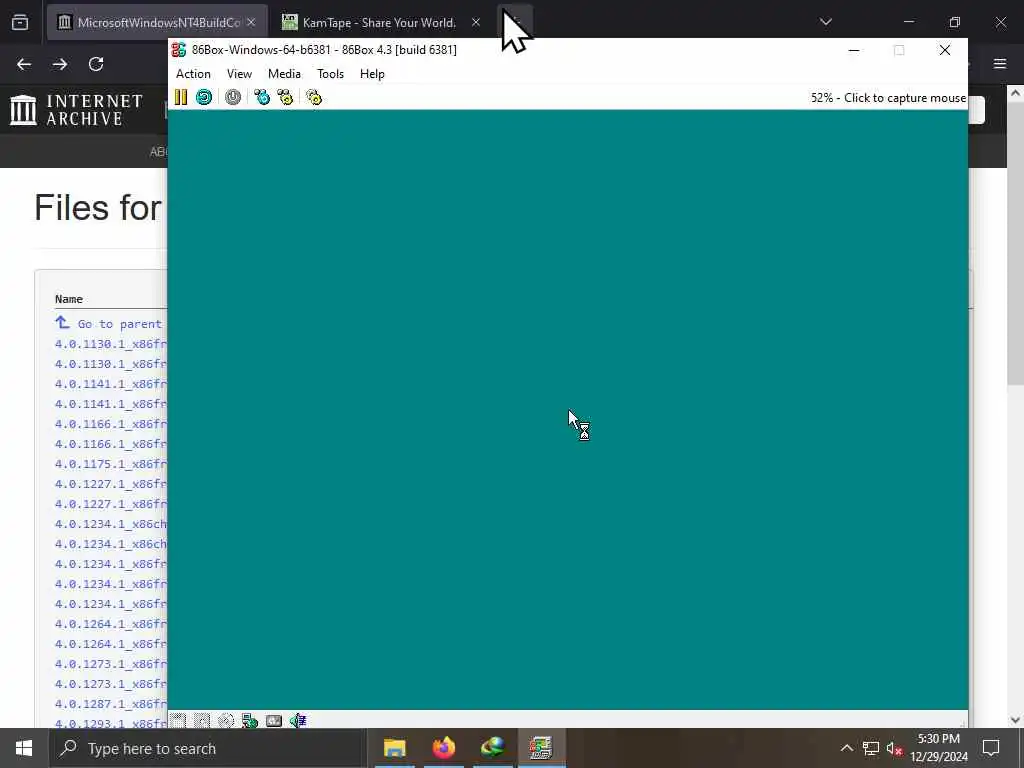Send Ctrl+Alt+Esc via toolbar icon
The image size is (1024, 768).
click(285, 97)
